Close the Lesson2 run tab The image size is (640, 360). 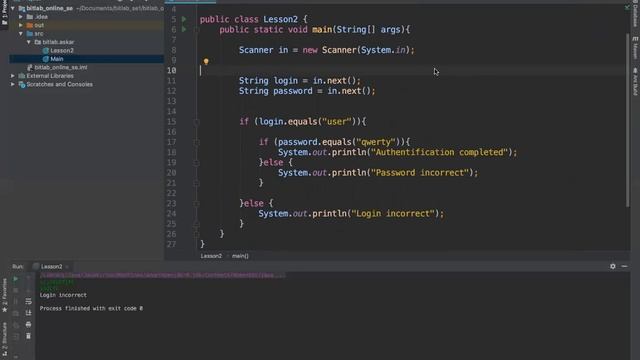point(67,267)
